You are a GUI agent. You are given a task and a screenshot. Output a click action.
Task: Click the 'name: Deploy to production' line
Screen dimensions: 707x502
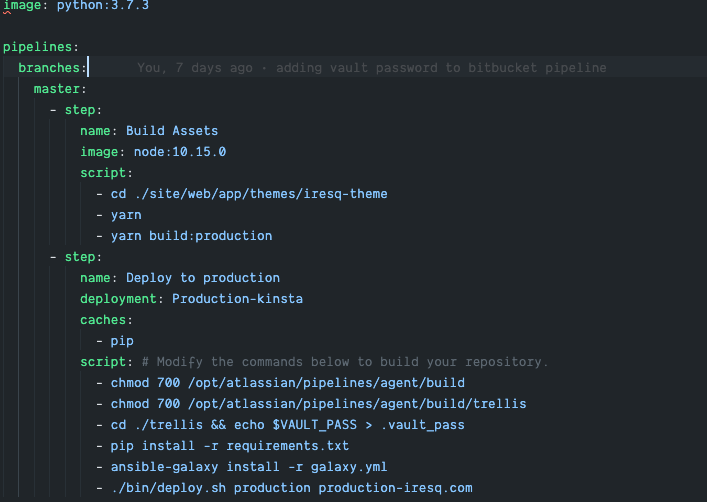click(x=180, y=278)
